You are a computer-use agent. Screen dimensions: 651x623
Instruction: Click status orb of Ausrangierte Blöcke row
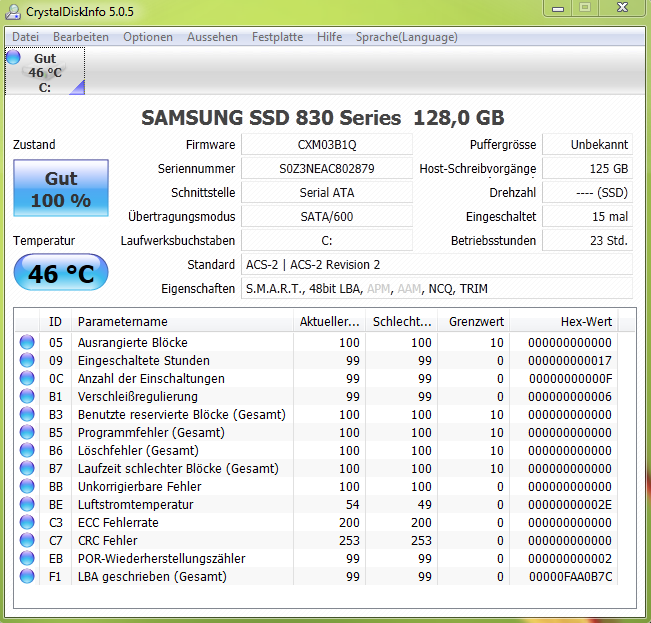coord(27,342)
